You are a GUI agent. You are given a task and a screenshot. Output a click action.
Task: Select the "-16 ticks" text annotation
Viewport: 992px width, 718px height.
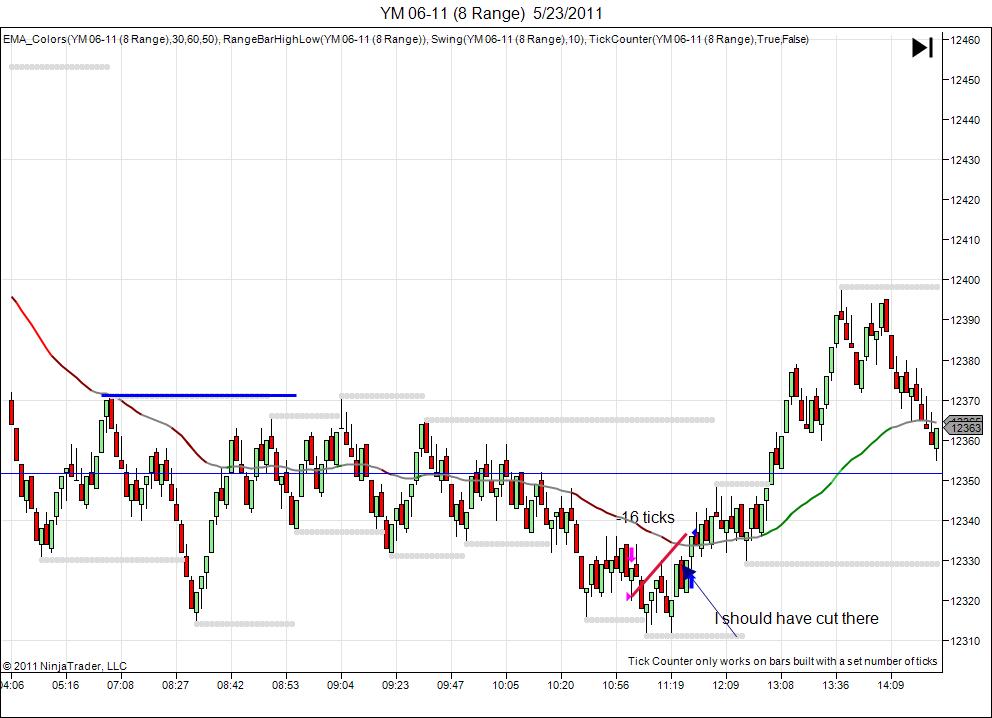[646, 517]
